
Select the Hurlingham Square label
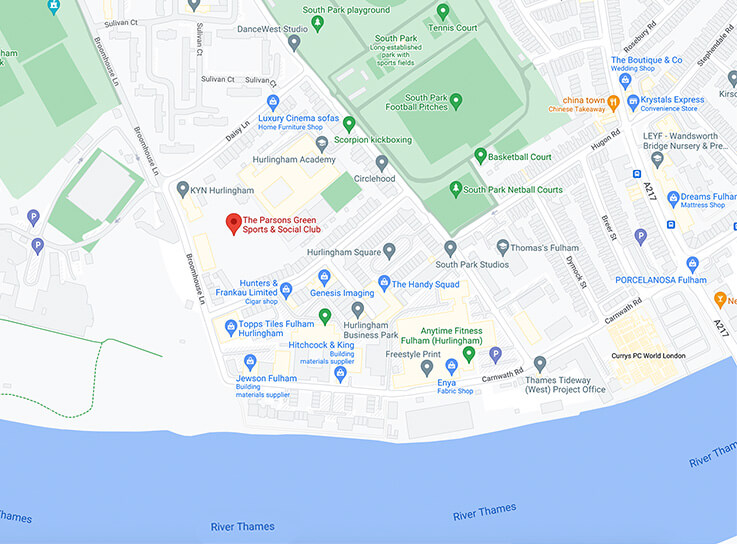344,252
